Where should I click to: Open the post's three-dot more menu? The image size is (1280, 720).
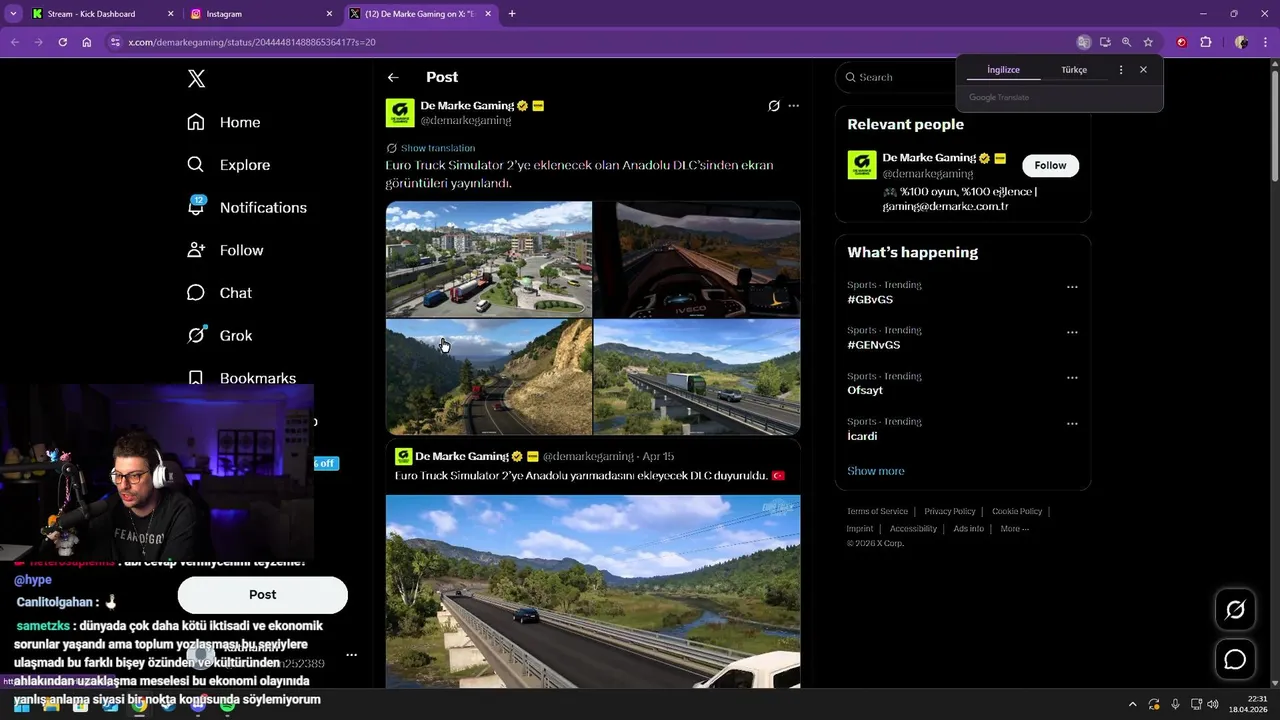pos(794,106)
